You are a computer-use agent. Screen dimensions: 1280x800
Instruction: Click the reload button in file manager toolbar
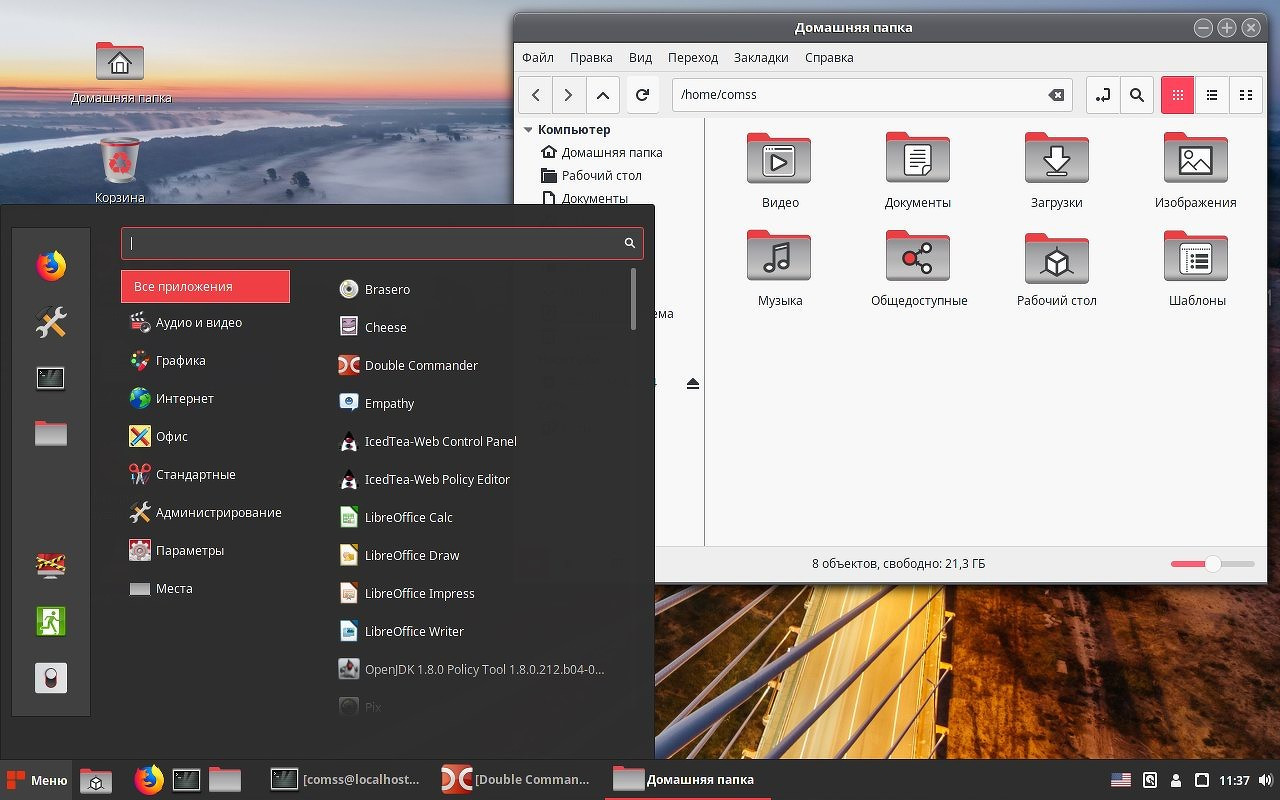642,95
